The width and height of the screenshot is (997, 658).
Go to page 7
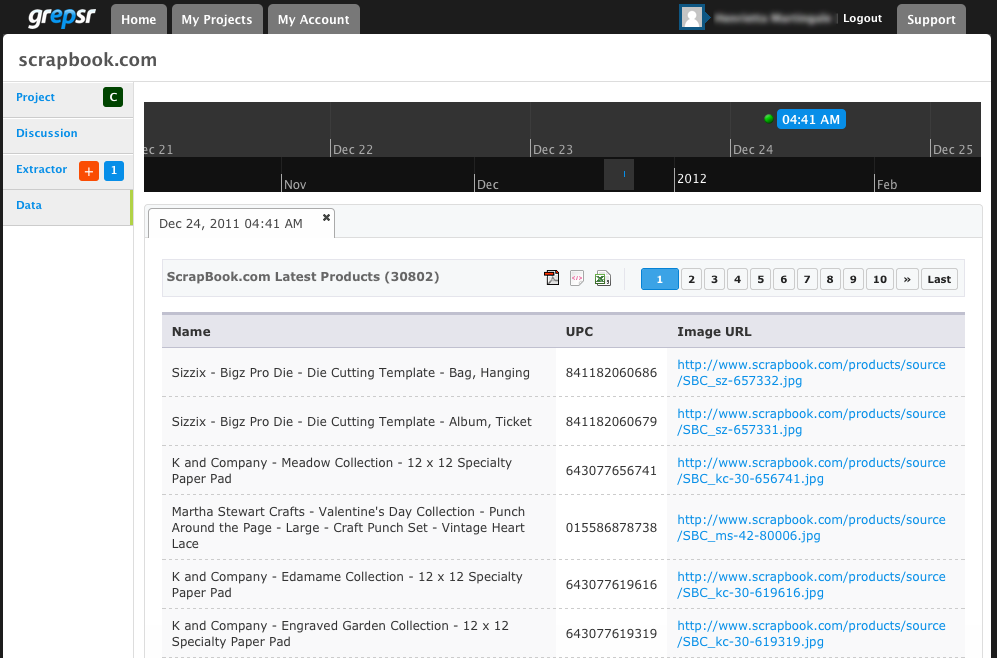click(807, 279)
